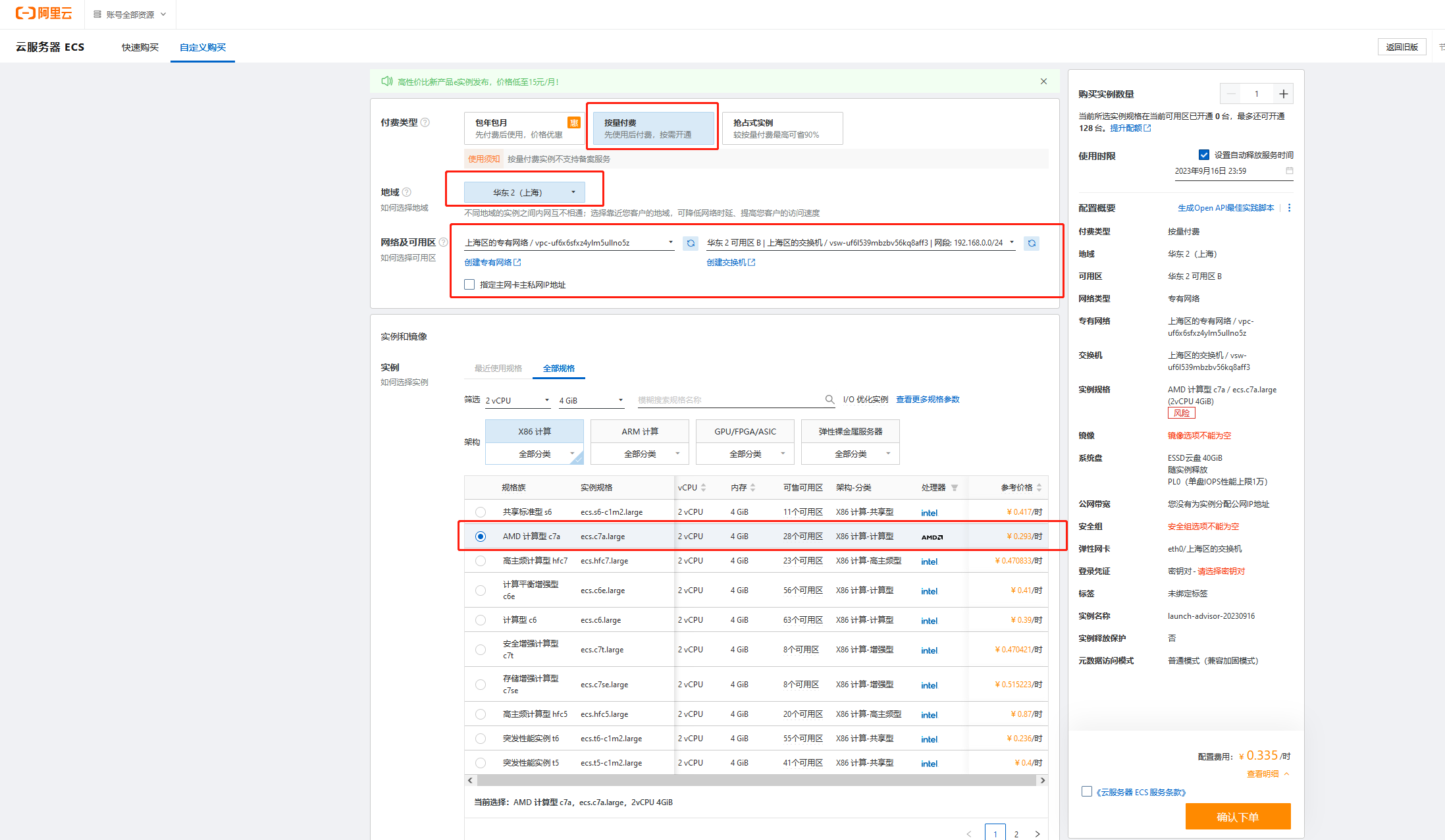The width and height of the screenshot is (1445, 840).
Task: Click the processor column filter icon
Action: coord(955,488)
